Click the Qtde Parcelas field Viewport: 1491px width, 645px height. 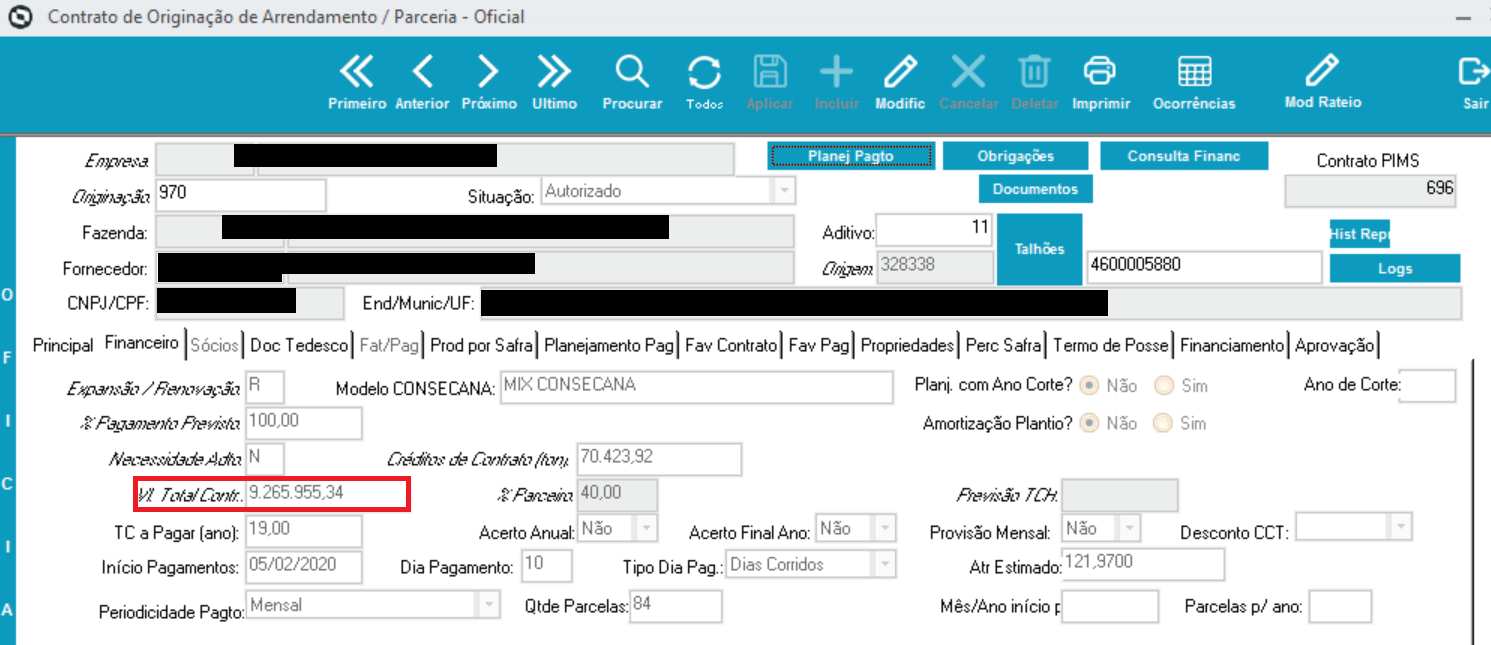675,606
